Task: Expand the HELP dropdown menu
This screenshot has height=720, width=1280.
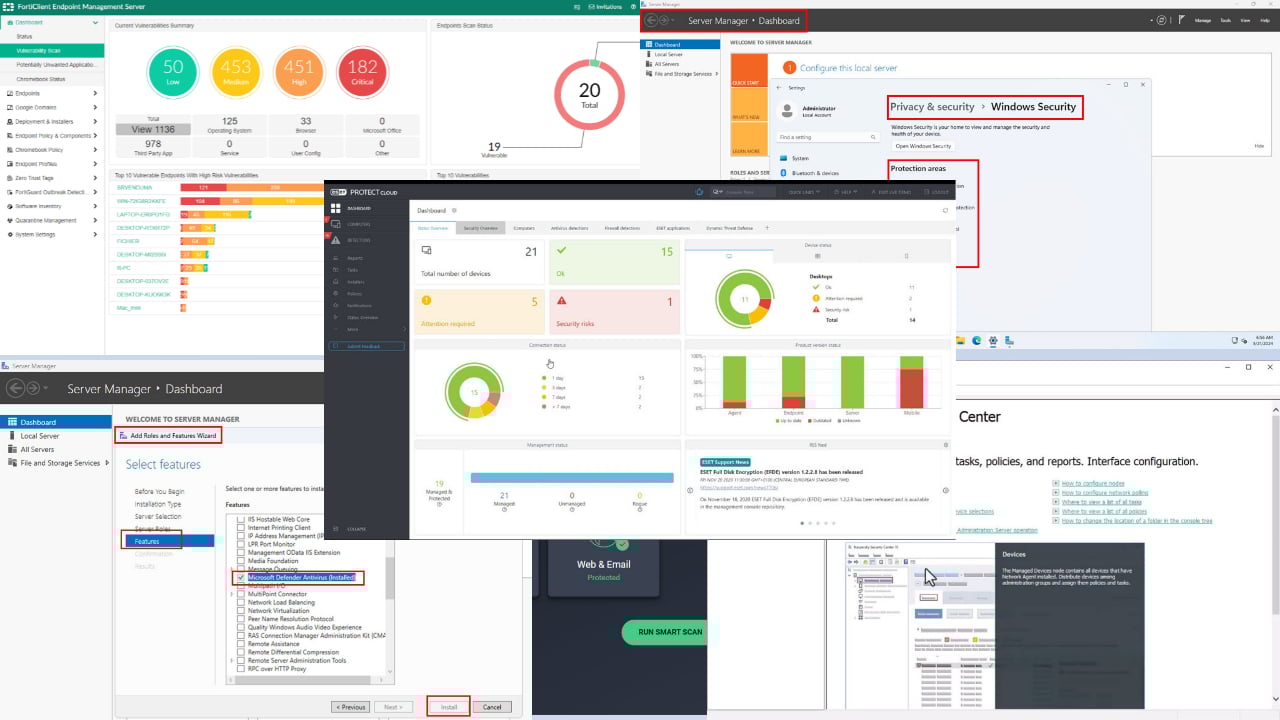Action: click(843, 192)
